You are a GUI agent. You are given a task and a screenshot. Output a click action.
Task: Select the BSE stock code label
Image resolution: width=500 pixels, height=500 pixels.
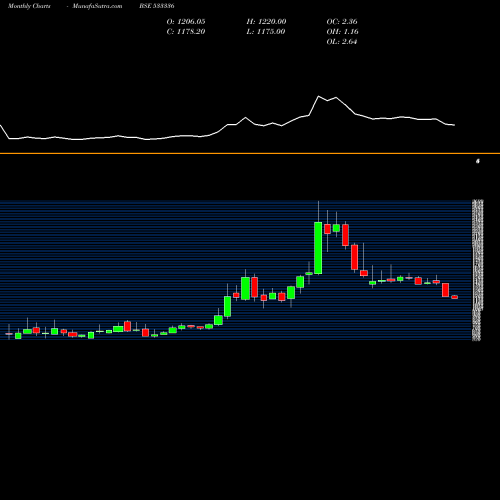click(157, 6)
